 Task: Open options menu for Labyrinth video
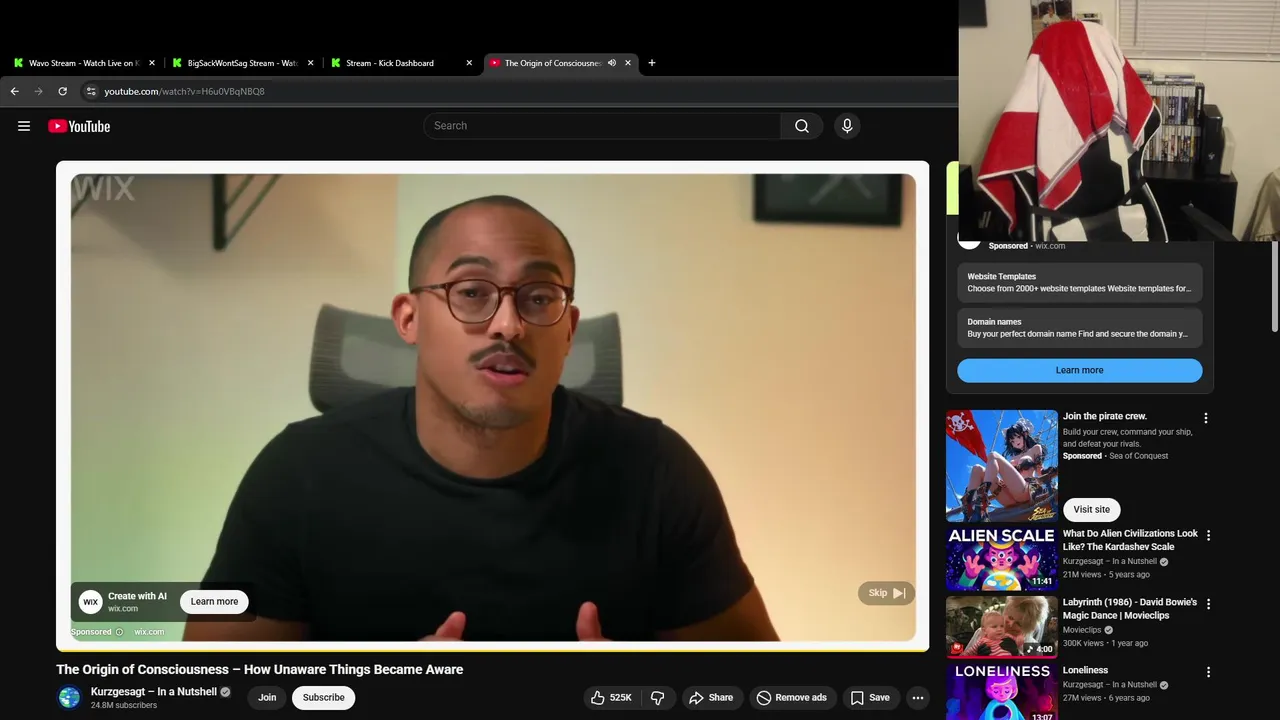(x=1208, y=604)
